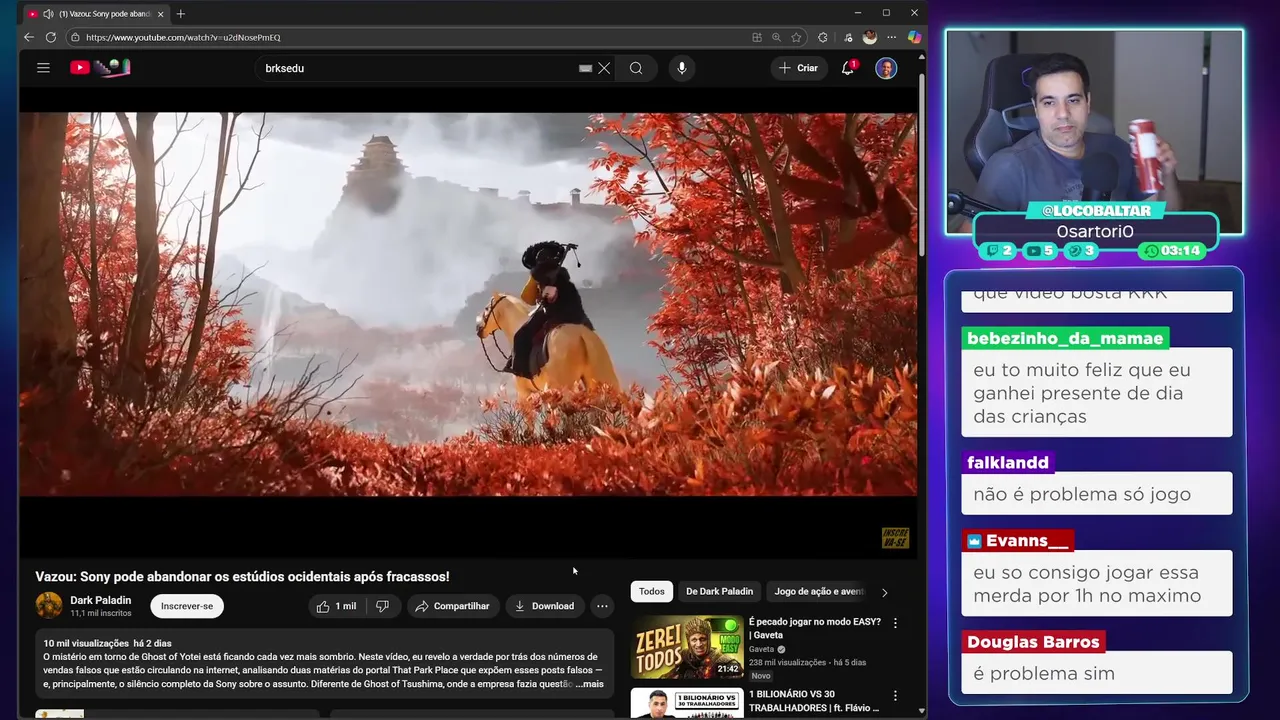Open the 1 BILIONÁRIO VS 30 TRABALHADORES thumbnail
Viewport: 1280px width, 720px height.
pos(687,704)
